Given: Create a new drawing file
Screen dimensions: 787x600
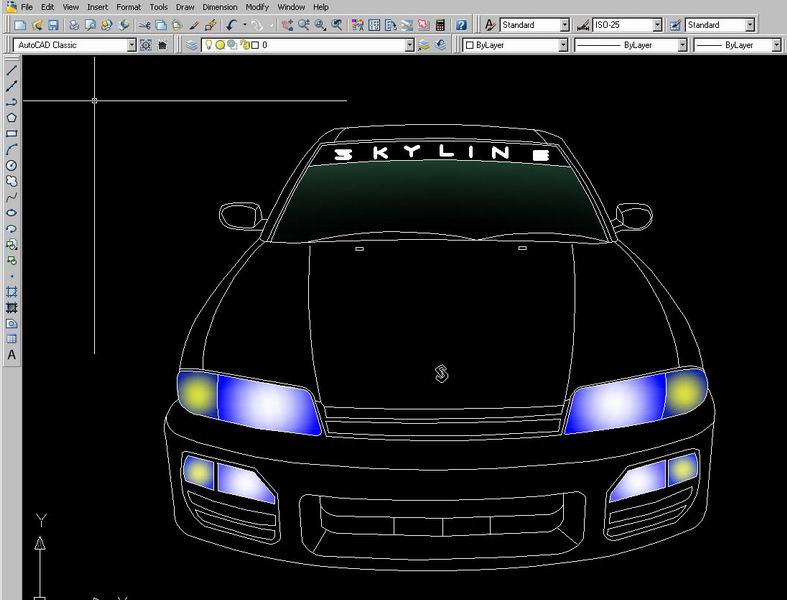Looking at the screenshot, I should (x=20, y=25).
